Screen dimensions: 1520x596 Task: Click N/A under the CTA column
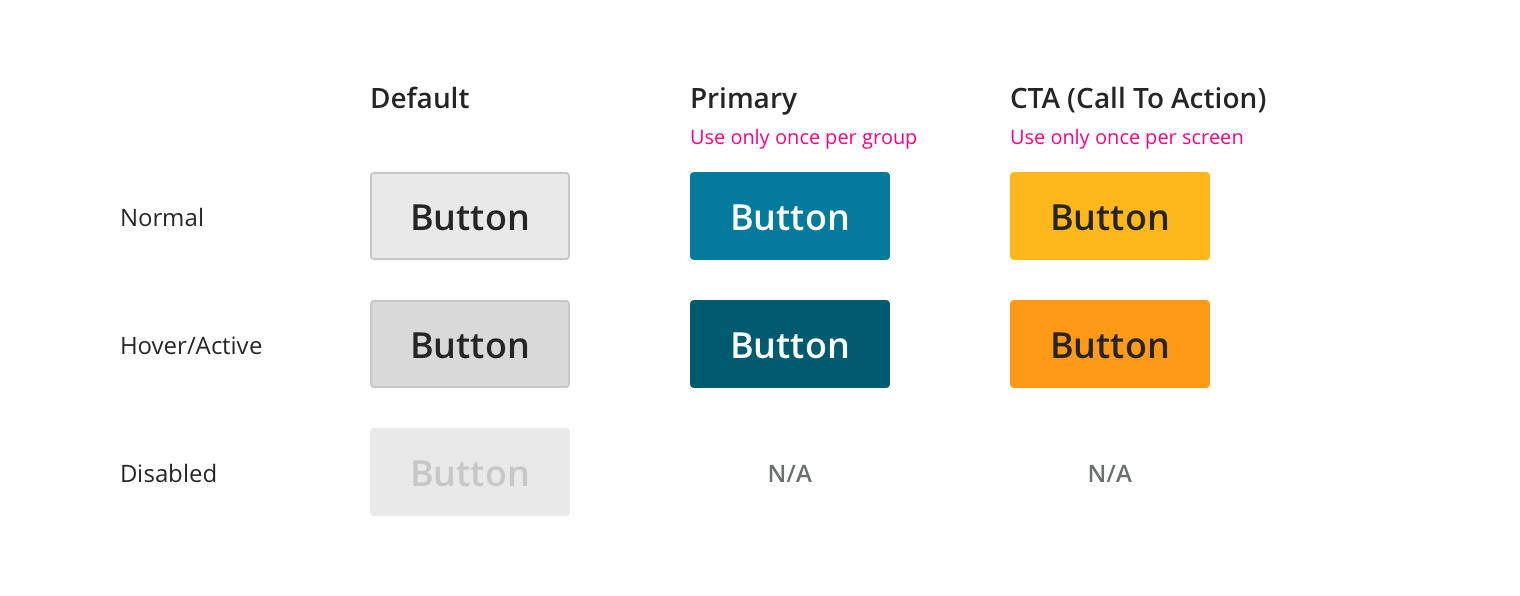tap(1110, 473)
